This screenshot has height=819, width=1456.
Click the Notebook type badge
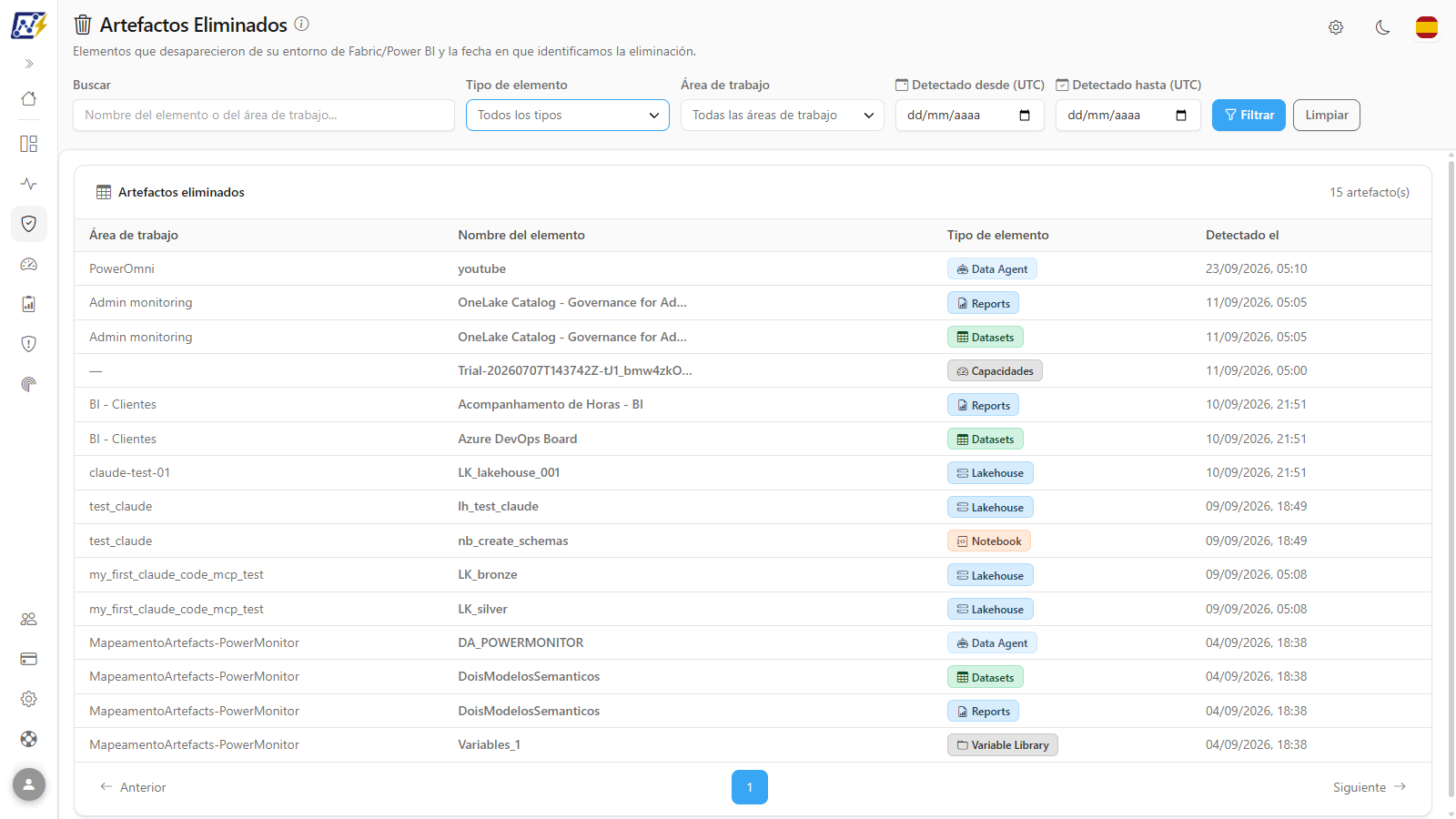click(x=989, y=541)
